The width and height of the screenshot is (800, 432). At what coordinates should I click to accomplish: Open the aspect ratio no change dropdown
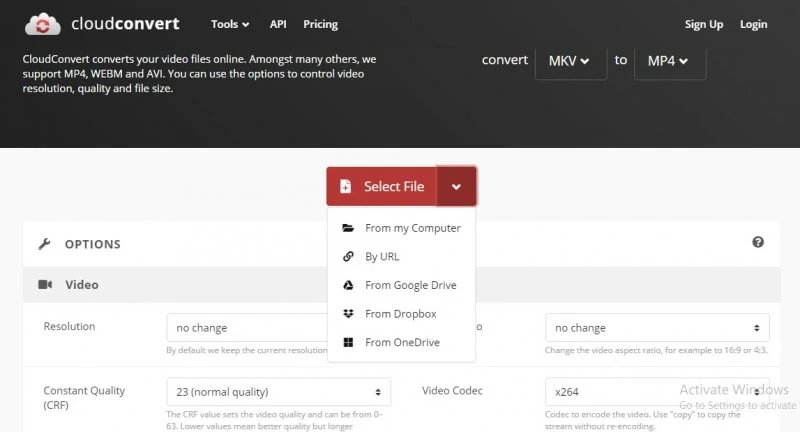(x=657, y=327)
